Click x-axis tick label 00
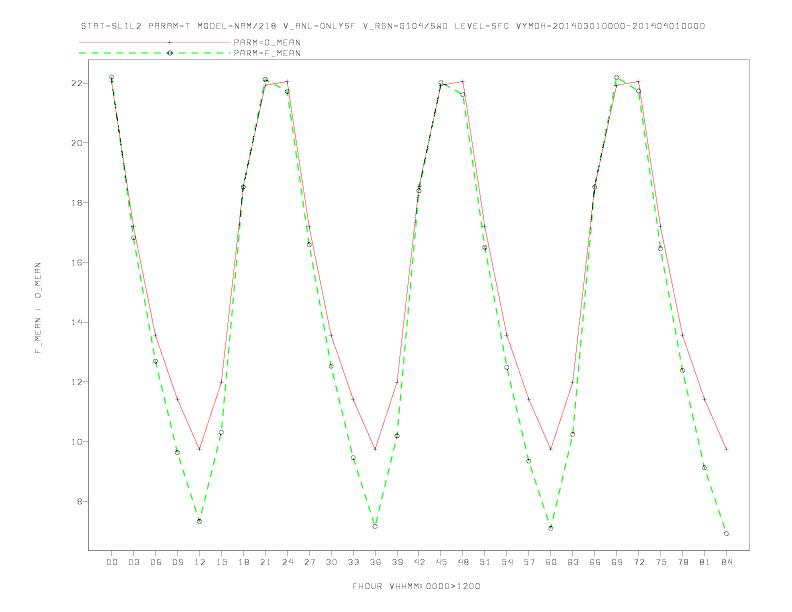Image resolution: width=792 pixels, height=612 pixels. point(112,562)
